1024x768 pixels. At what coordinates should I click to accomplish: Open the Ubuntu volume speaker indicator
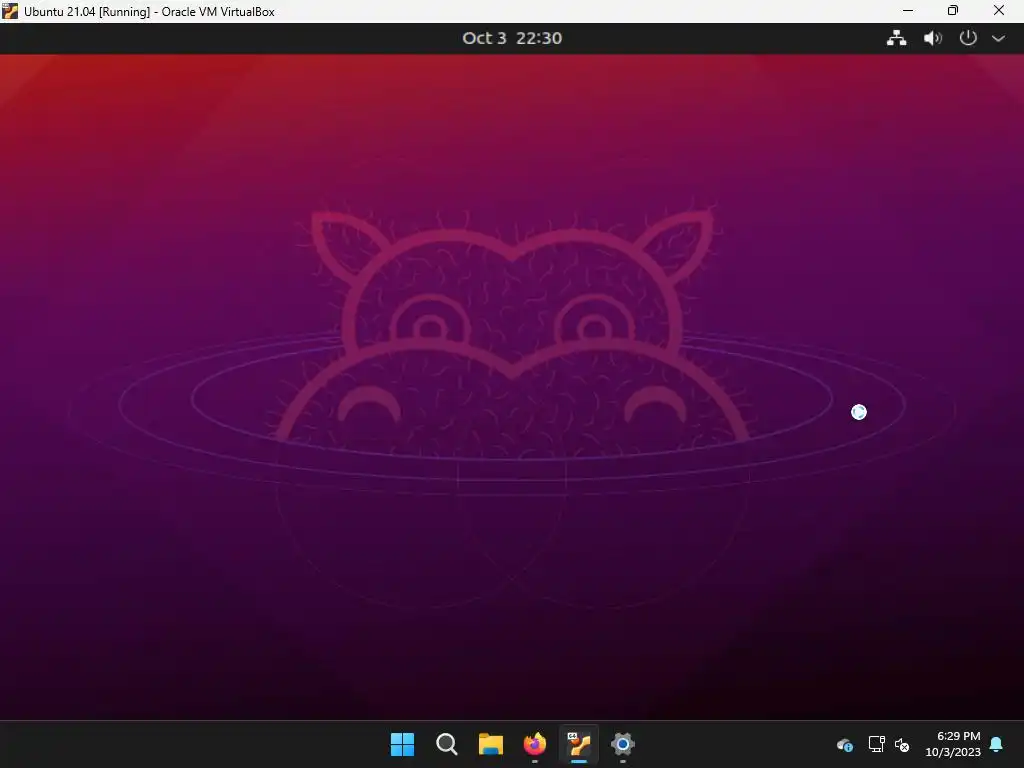[933, 38]
